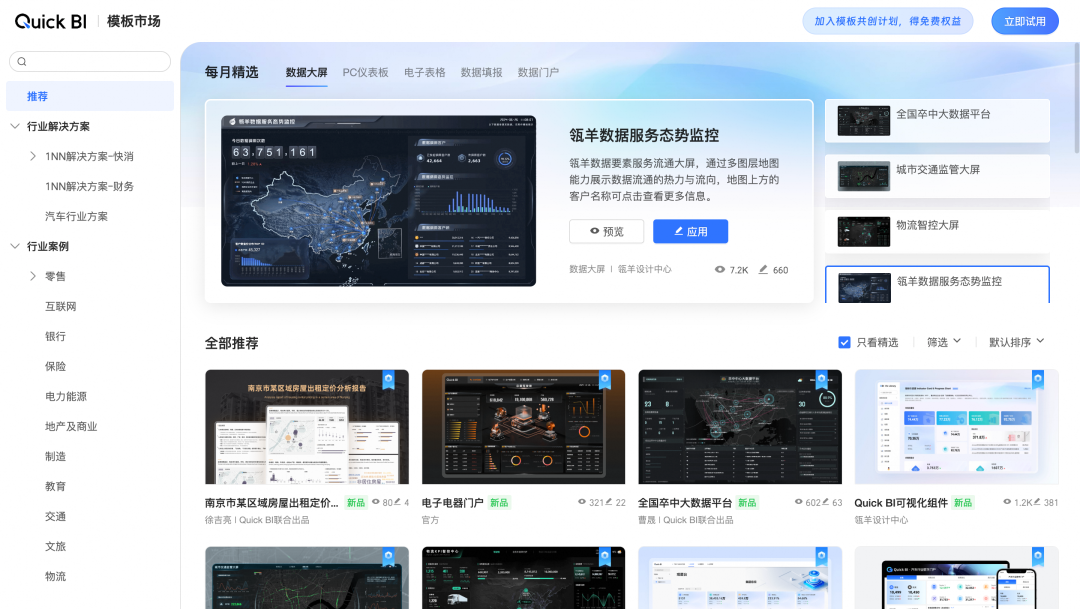This screenshot has height=609, width=1080.
Task: Select 全国卒中大数据平台 in featured list
Action: (937, 121)
